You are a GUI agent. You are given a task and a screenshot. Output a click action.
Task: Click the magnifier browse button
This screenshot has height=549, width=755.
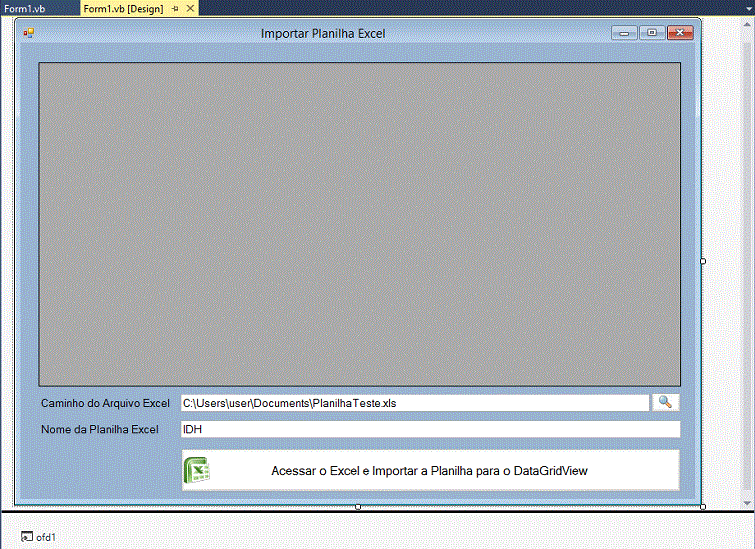(x=665, y=402)
